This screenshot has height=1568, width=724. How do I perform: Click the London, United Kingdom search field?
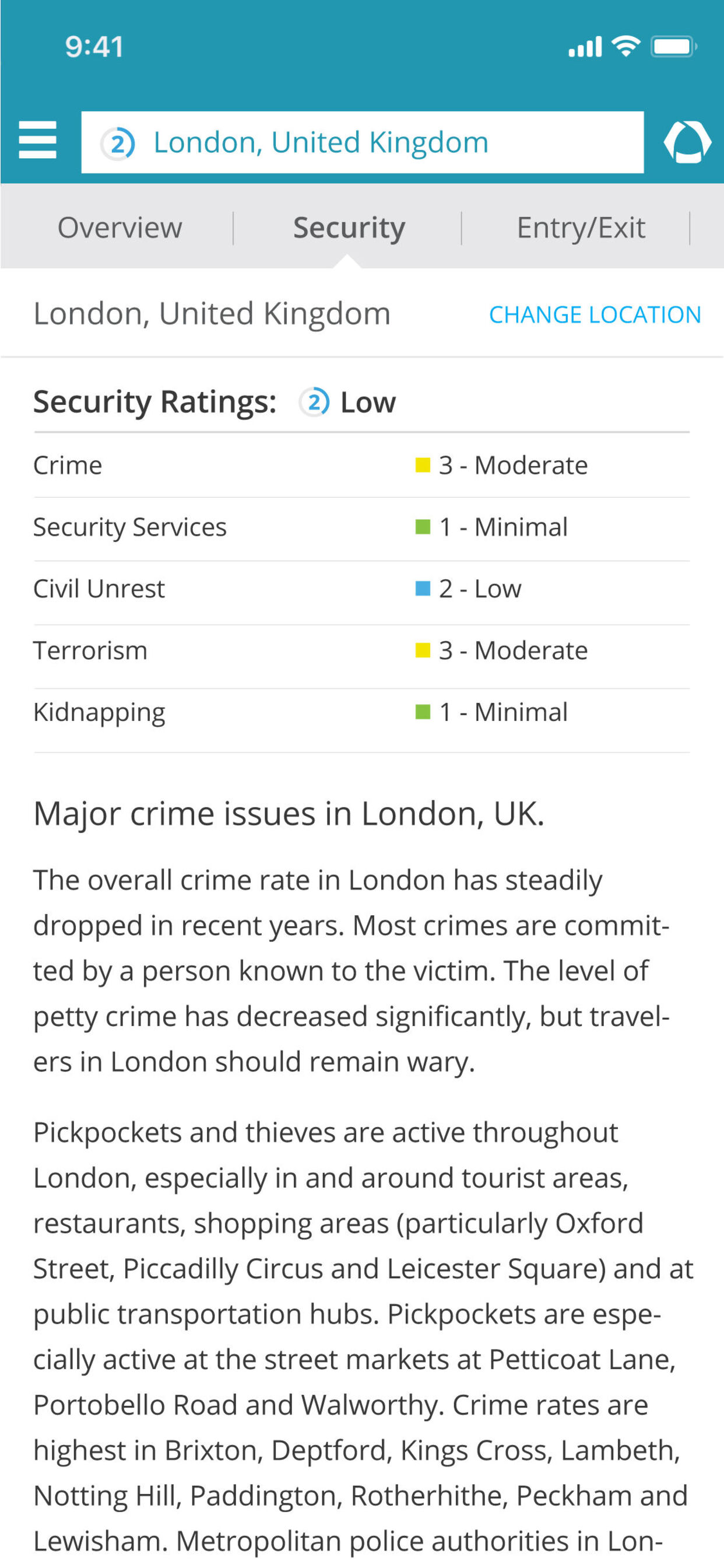pyautogui.click(x=363, y=142)
